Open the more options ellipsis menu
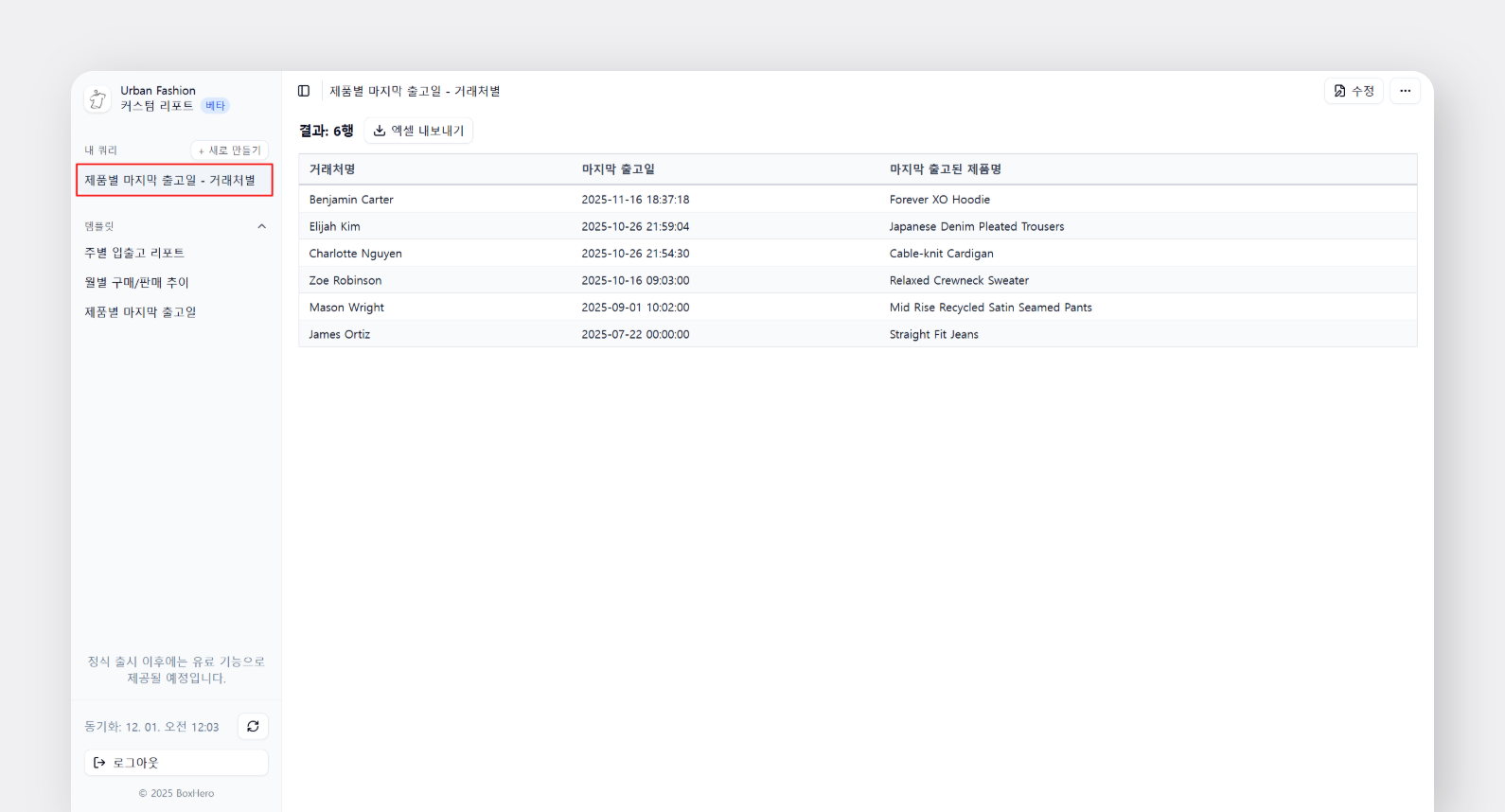 (1405, 91)
